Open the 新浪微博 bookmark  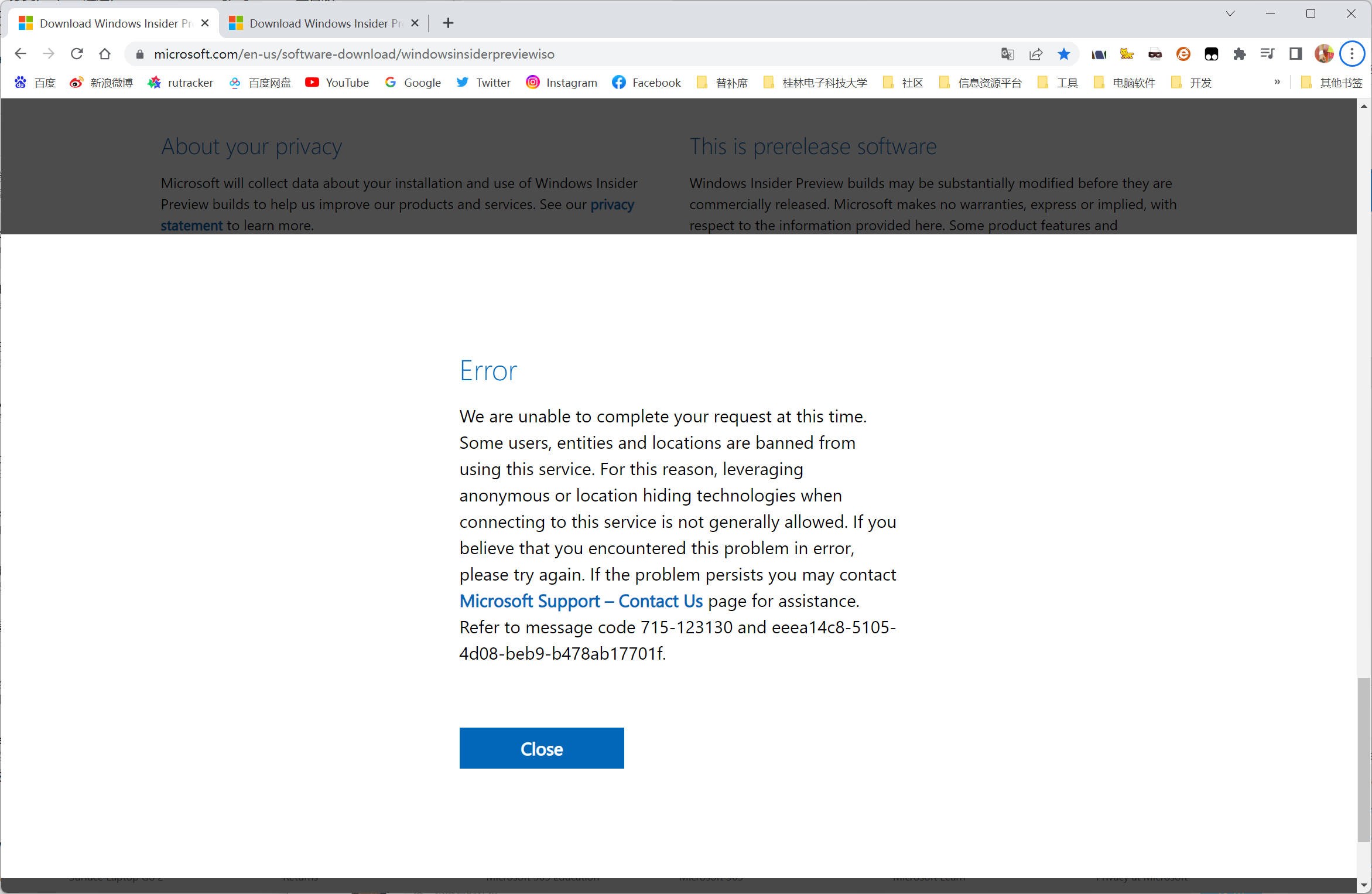[x=101, y=83]
